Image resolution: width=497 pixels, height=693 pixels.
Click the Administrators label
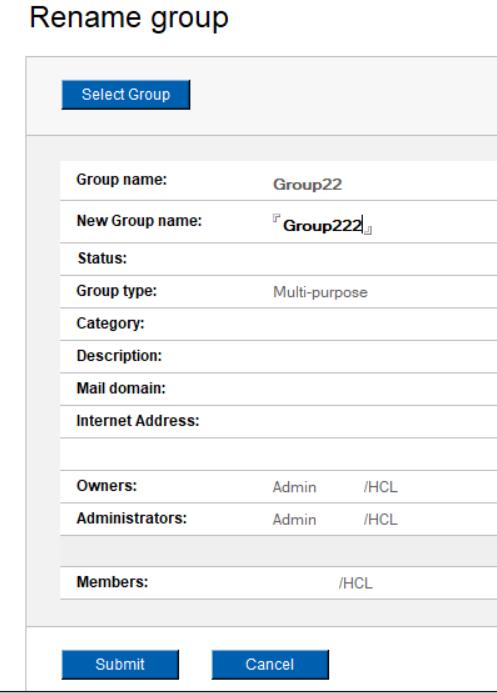[x=132, y=518]
